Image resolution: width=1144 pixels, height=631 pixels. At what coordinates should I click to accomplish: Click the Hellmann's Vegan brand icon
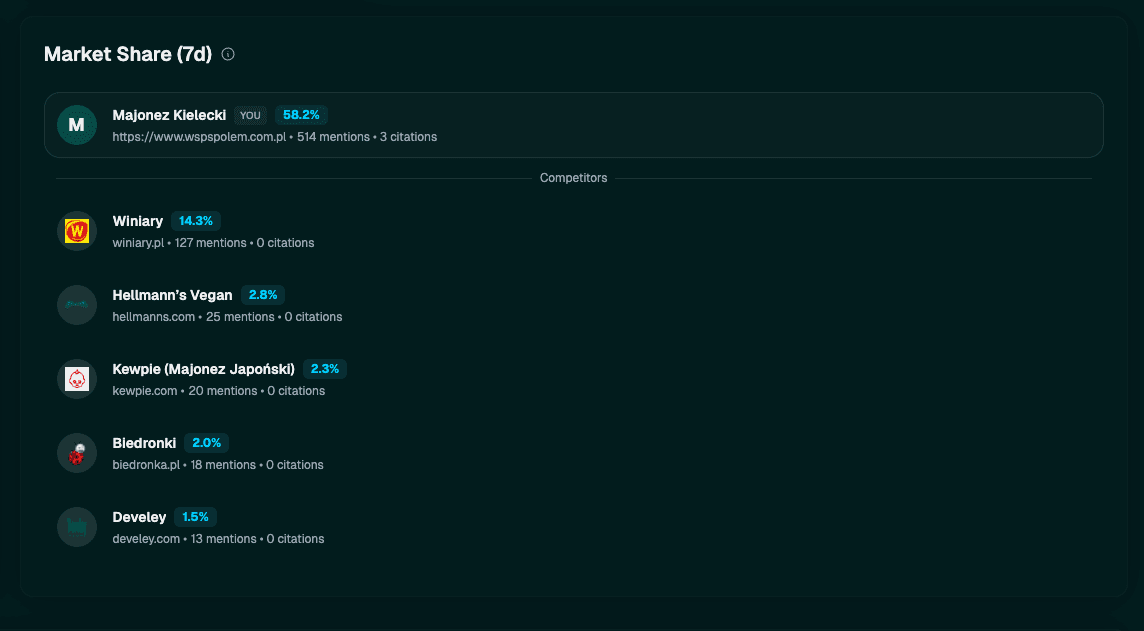77,305
